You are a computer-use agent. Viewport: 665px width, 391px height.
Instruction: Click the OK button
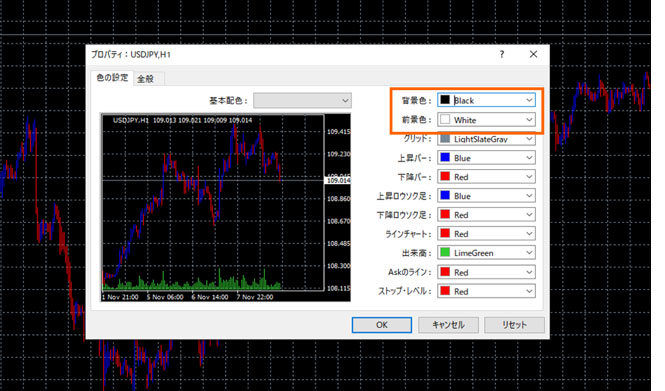[382, 325]
